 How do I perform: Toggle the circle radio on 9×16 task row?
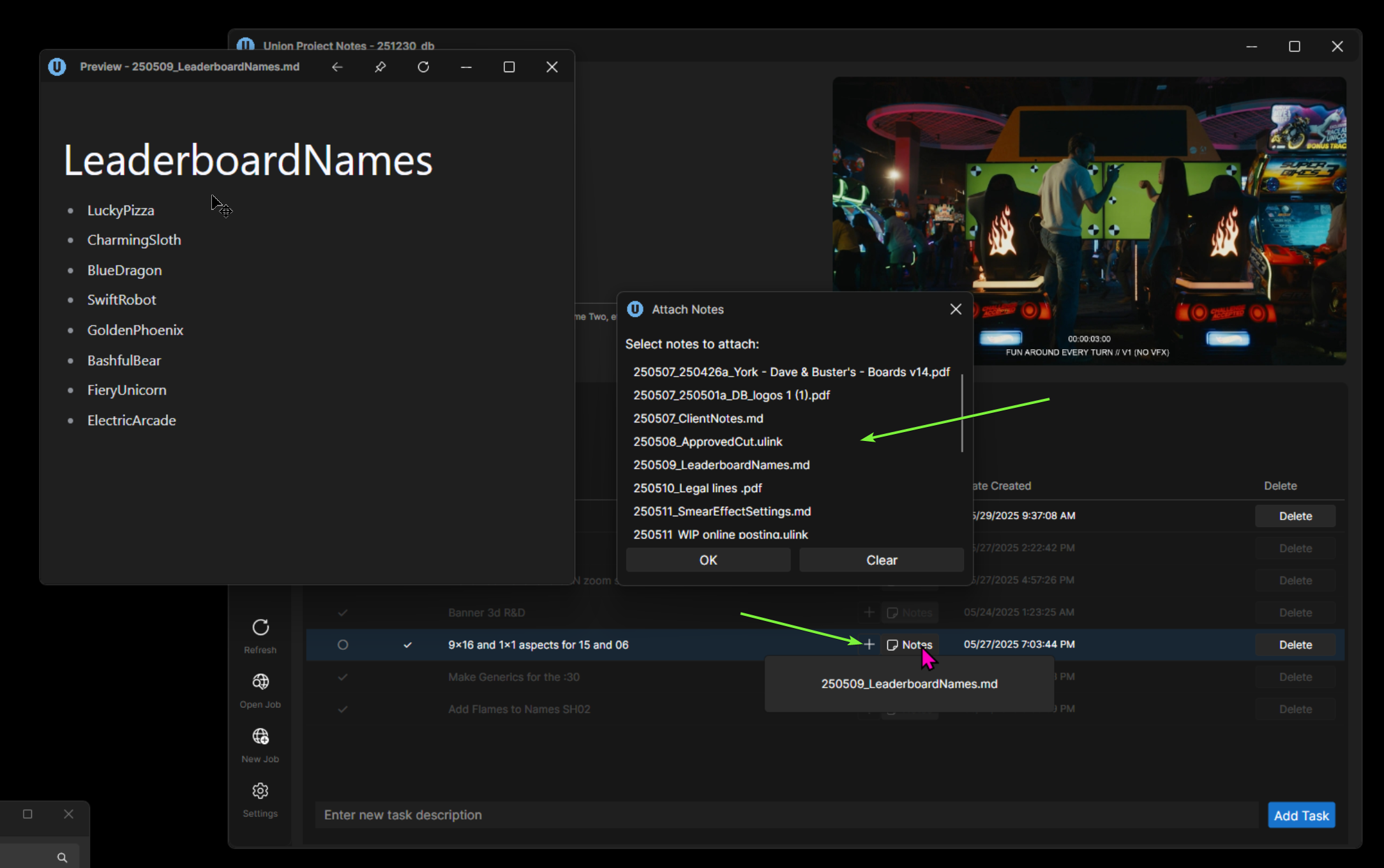point(343,645)
